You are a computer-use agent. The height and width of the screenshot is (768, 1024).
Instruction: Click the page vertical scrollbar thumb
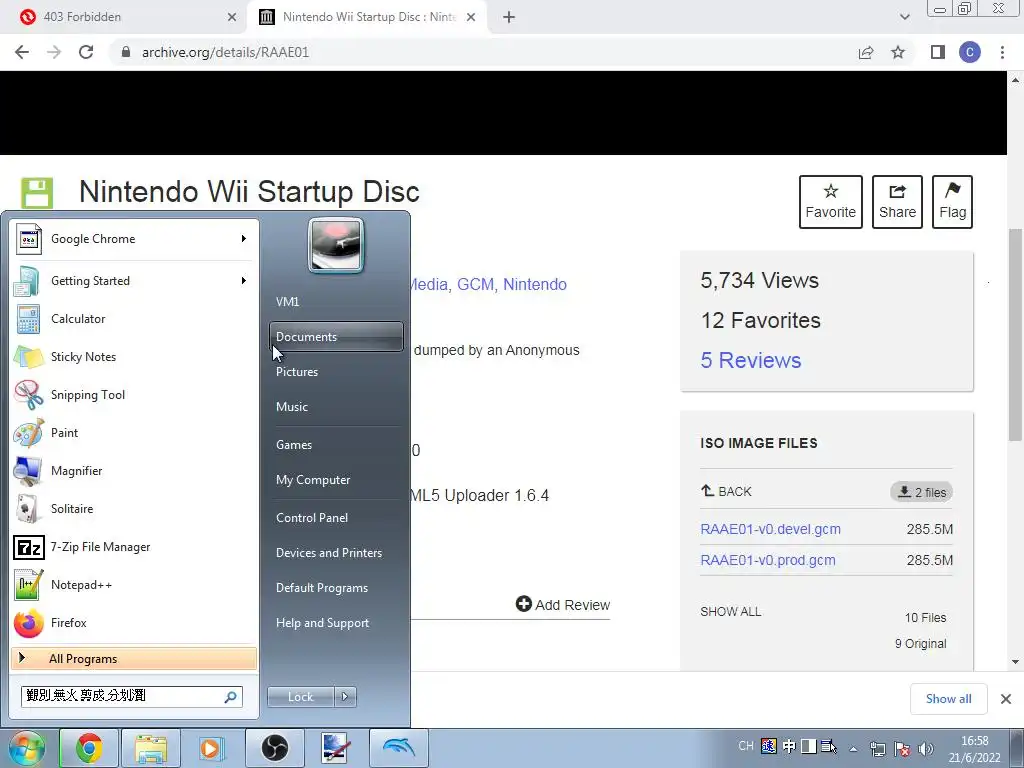[1016, 334]
